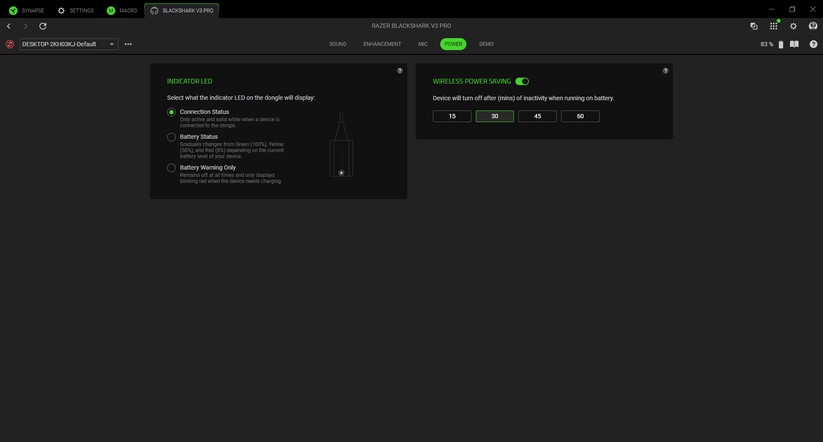Screen dimensions: 823x442
Task: Click the red profile icon beside dropdown
Action: (9, 44)
